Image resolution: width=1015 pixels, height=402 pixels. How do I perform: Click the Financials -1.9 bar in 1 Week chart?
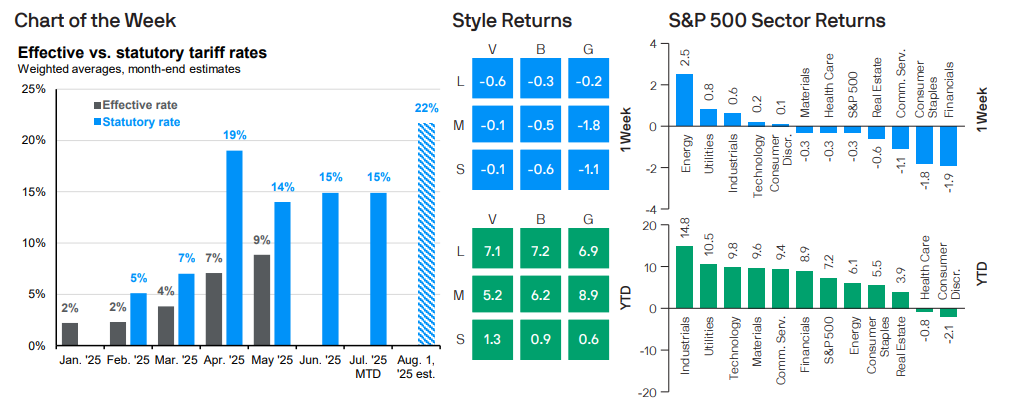point(948,146)
